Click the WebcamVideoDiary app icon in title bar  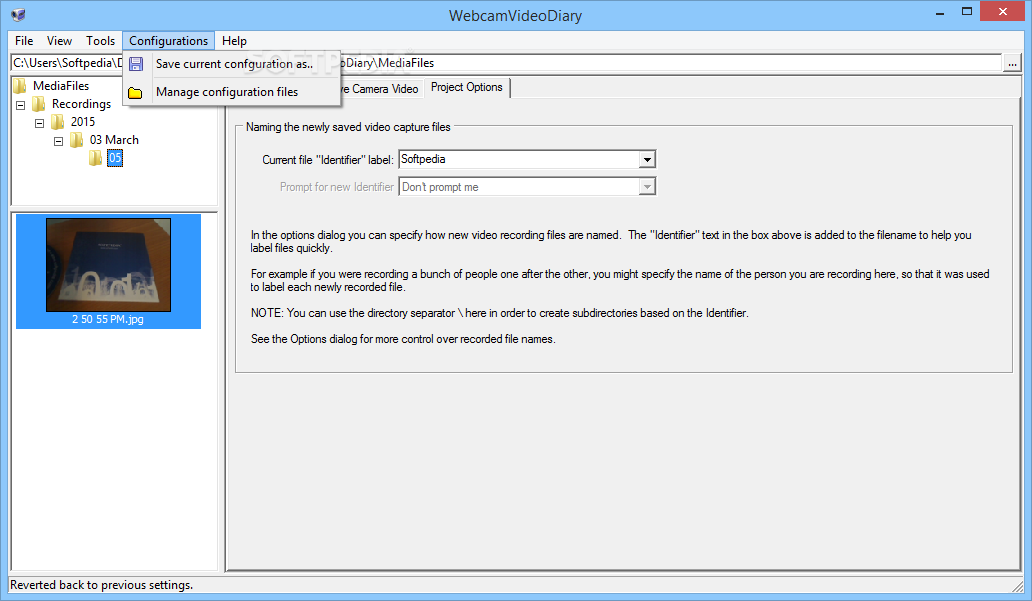pyautogui.click(x=18, y=14)
